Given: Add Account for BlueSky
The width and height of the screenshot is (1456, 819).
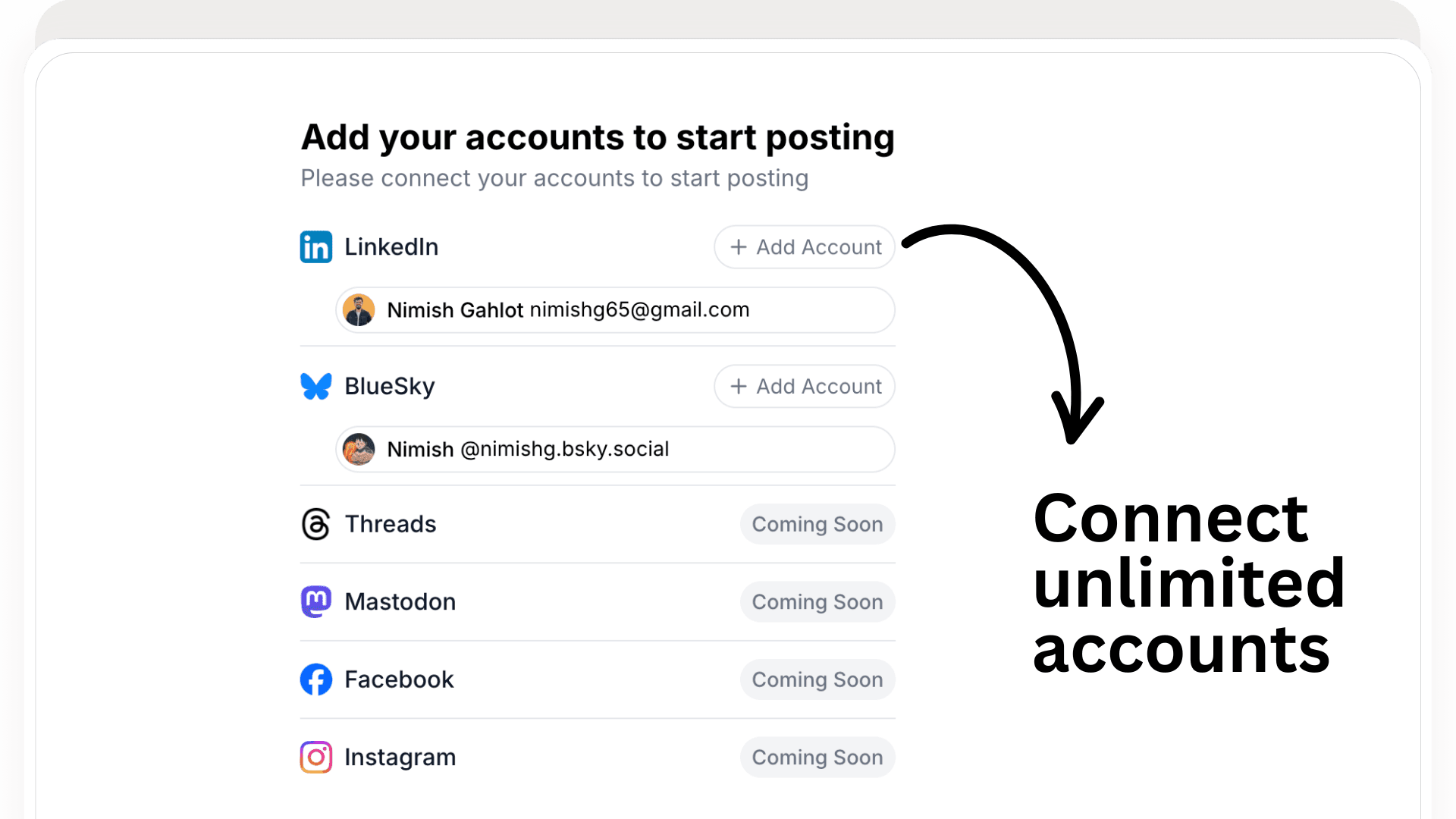Looking at the screenshot, I should (x=805, y=386).
